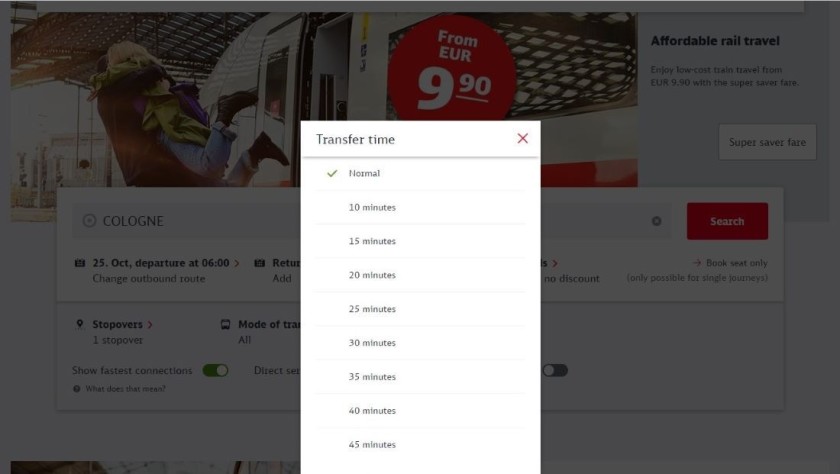This screenshot has height=474, width=840.
Task: Click the red Search button
Action: click(x=727, y=221)
